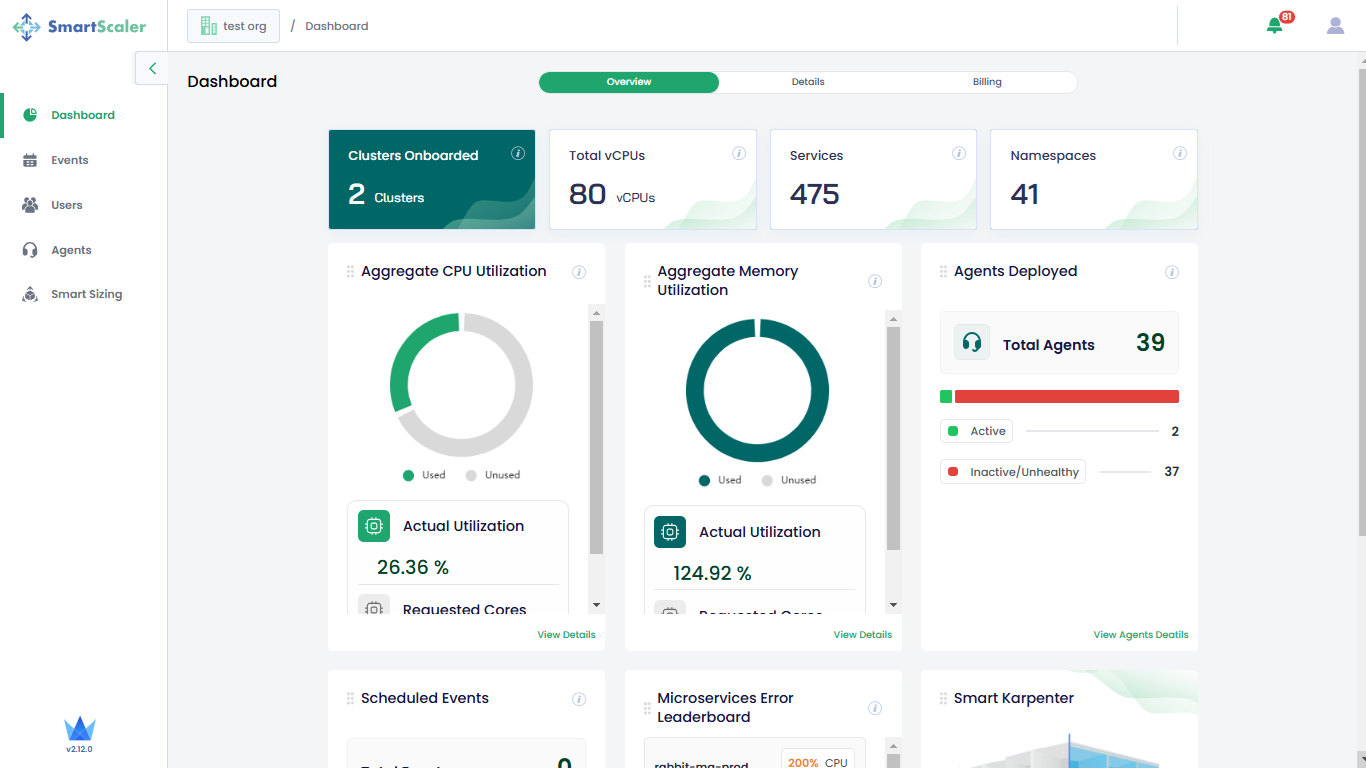Click info icon on Aggregate Memory Utilization
1366x768 pixels.
coord(875,281)
